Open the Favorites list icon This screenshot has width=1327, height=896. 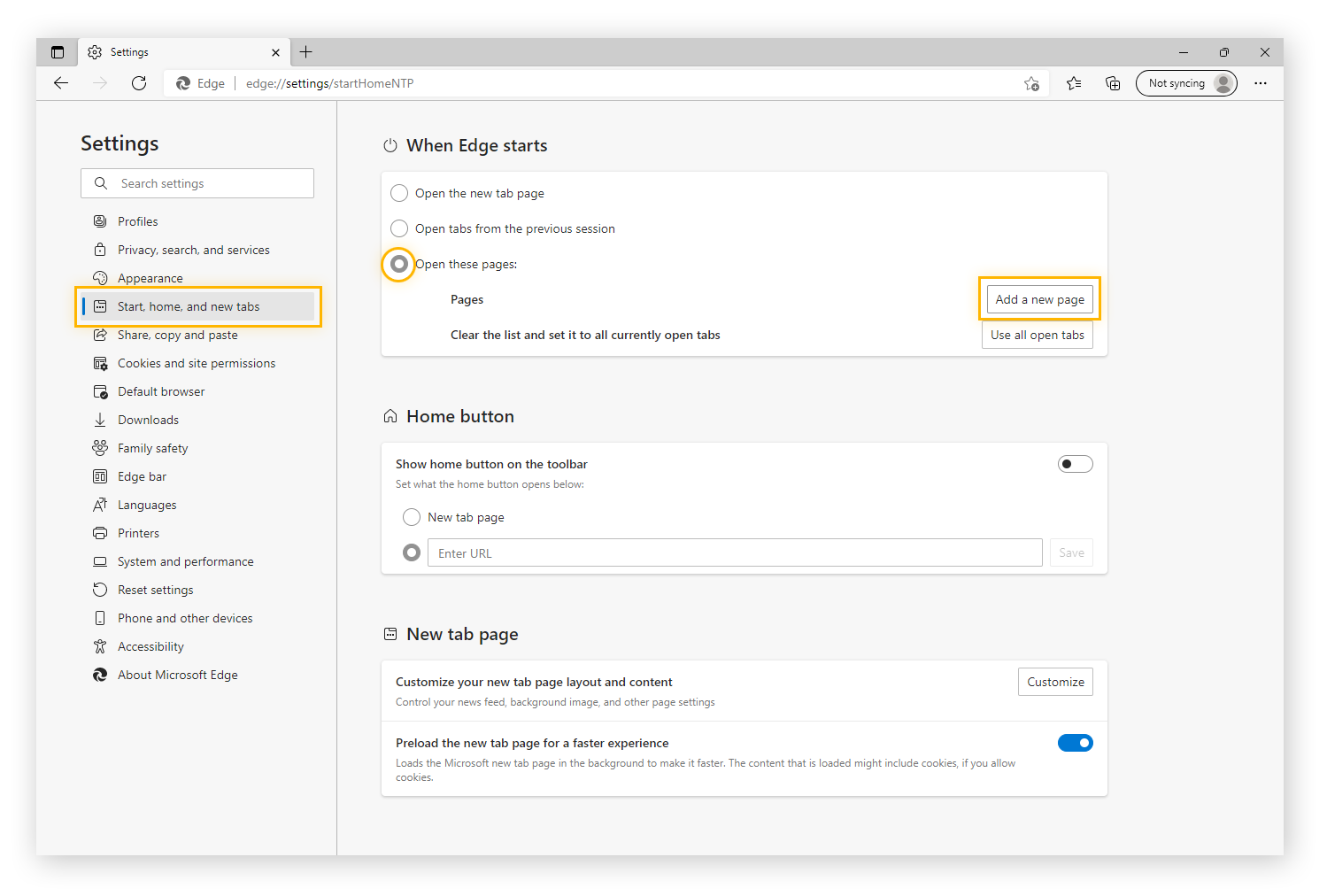1074,83
